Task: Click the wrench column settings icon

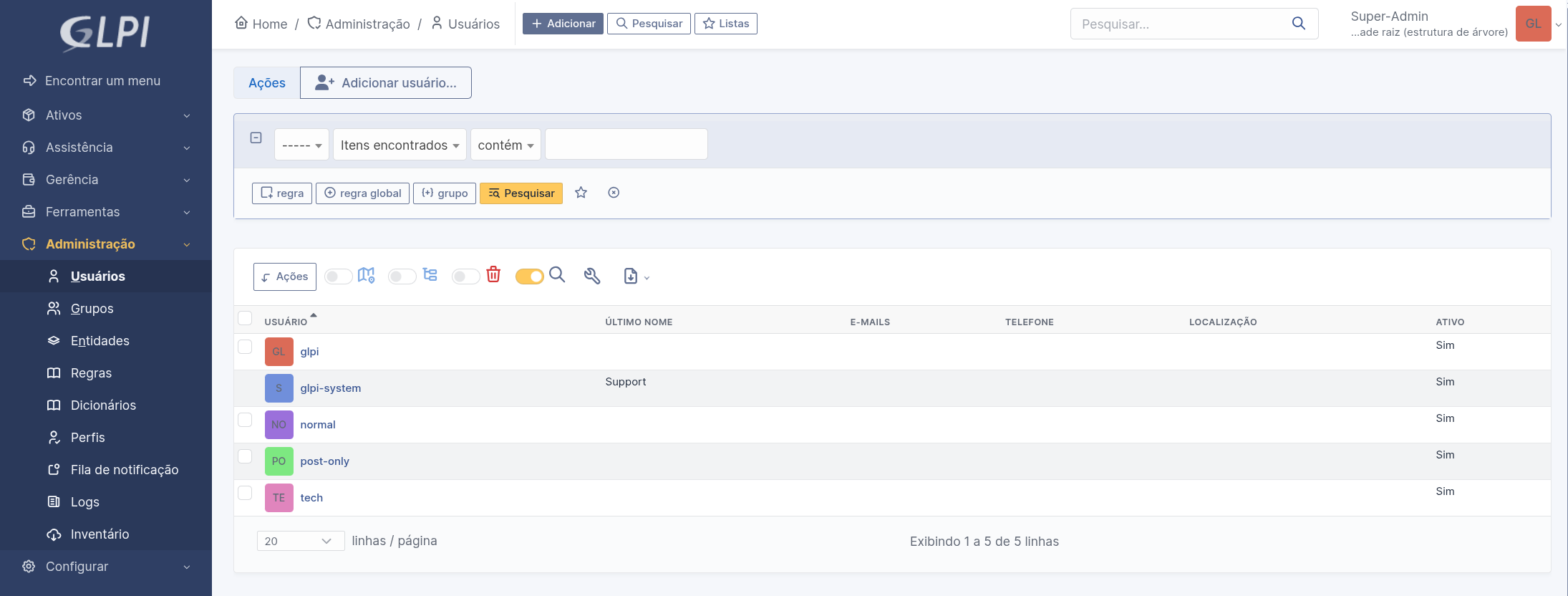Action: [591, 277]
